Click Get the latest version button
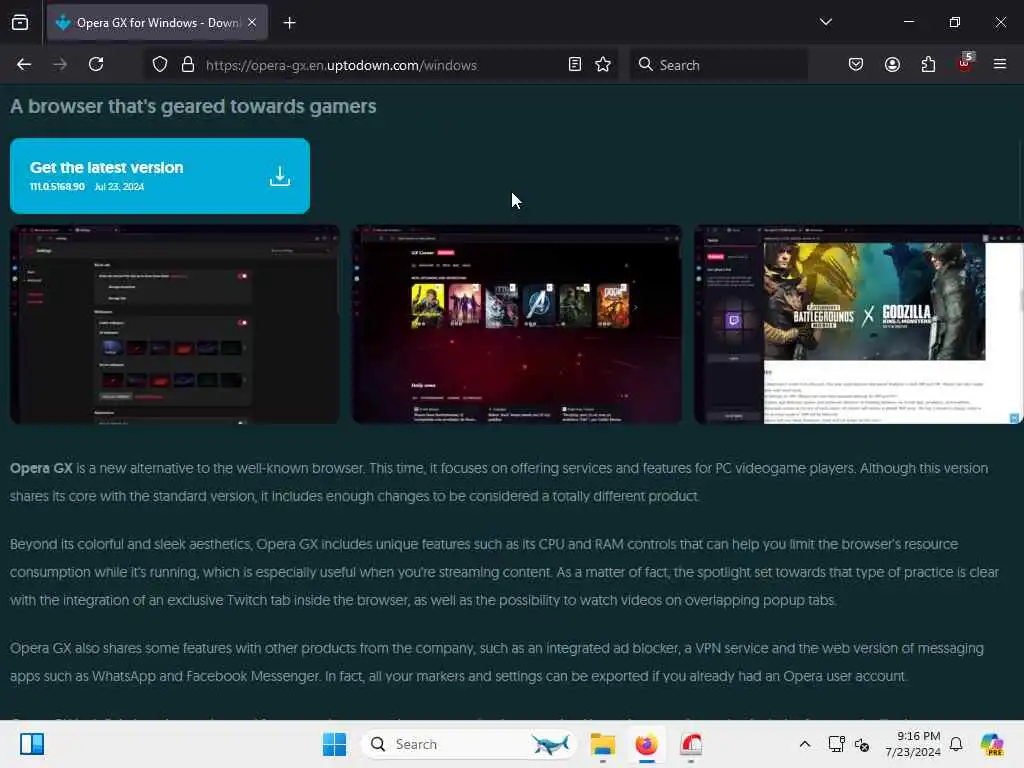 coord(160,176)
